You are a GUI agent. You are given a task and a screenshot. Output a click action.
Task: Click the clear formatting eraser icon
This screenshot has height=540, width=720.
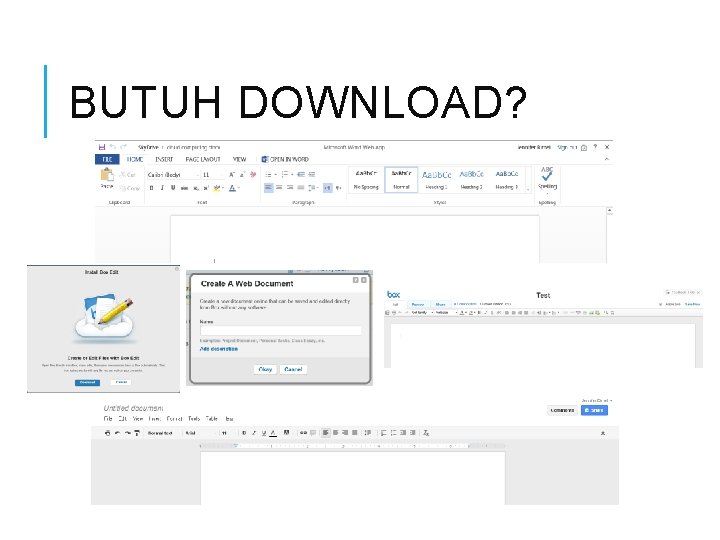[x=253, y=174]
